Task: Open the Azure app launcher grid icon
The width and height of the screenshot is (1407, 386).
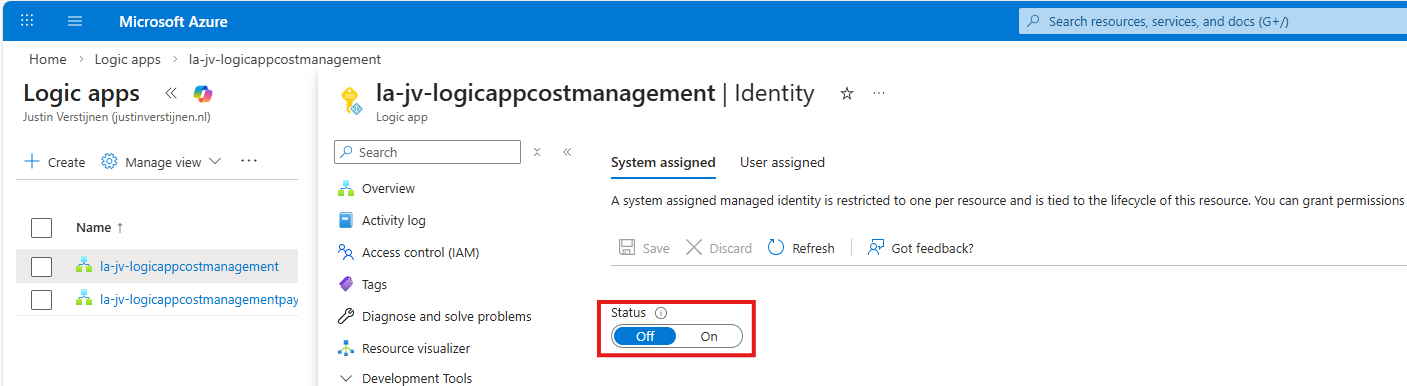Action: [27, 21]
